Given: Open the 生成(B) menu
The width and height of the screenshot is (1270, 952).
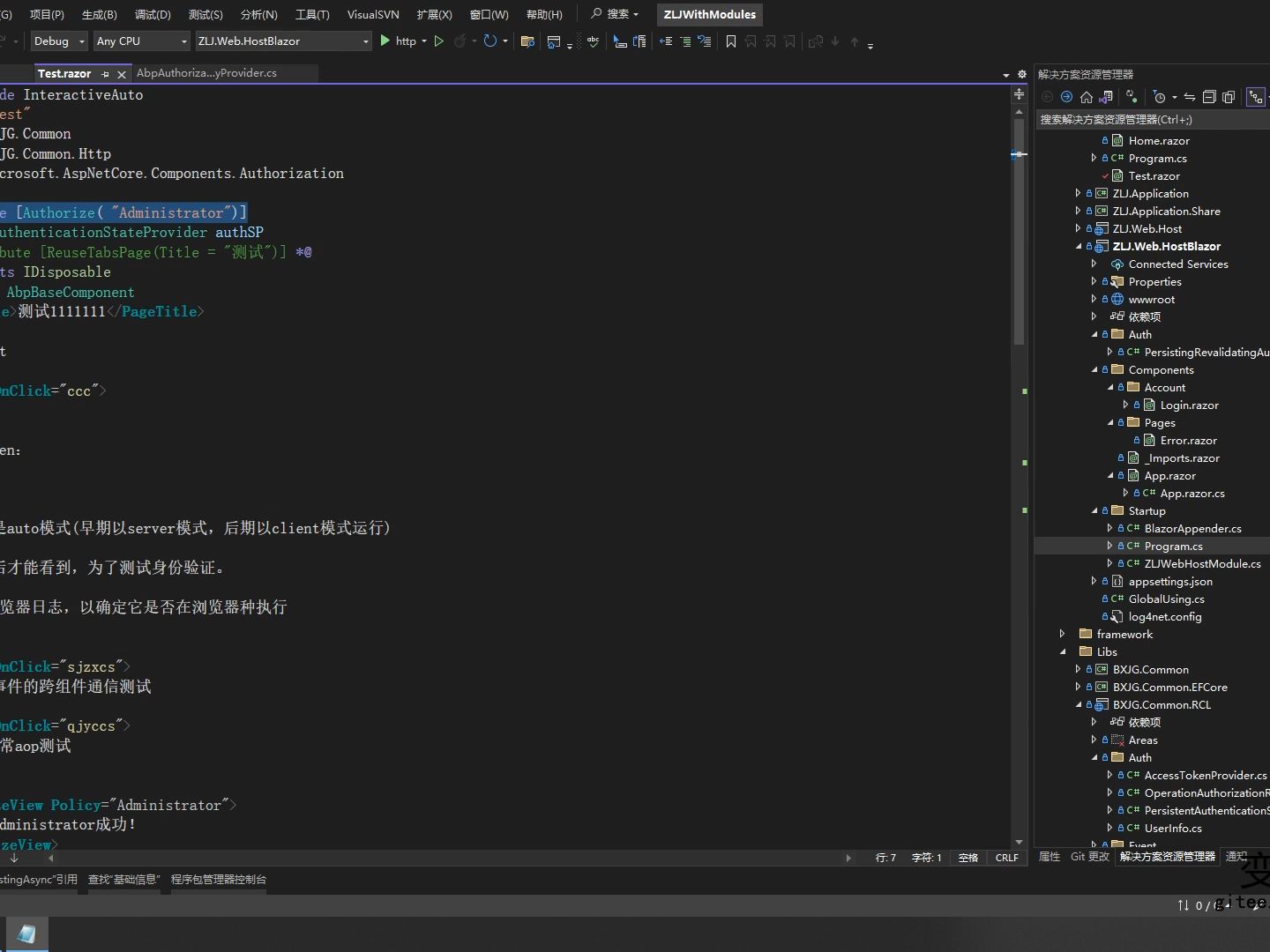Looking at the screenshot, I should pos(99,14).
